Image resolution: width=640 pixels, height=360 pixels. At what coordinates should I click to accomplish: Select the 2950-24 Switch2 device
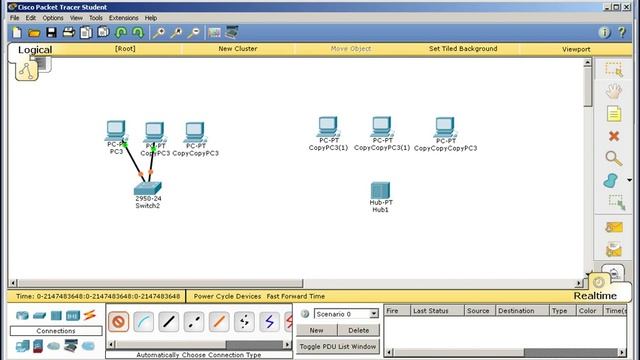[148, 188]
